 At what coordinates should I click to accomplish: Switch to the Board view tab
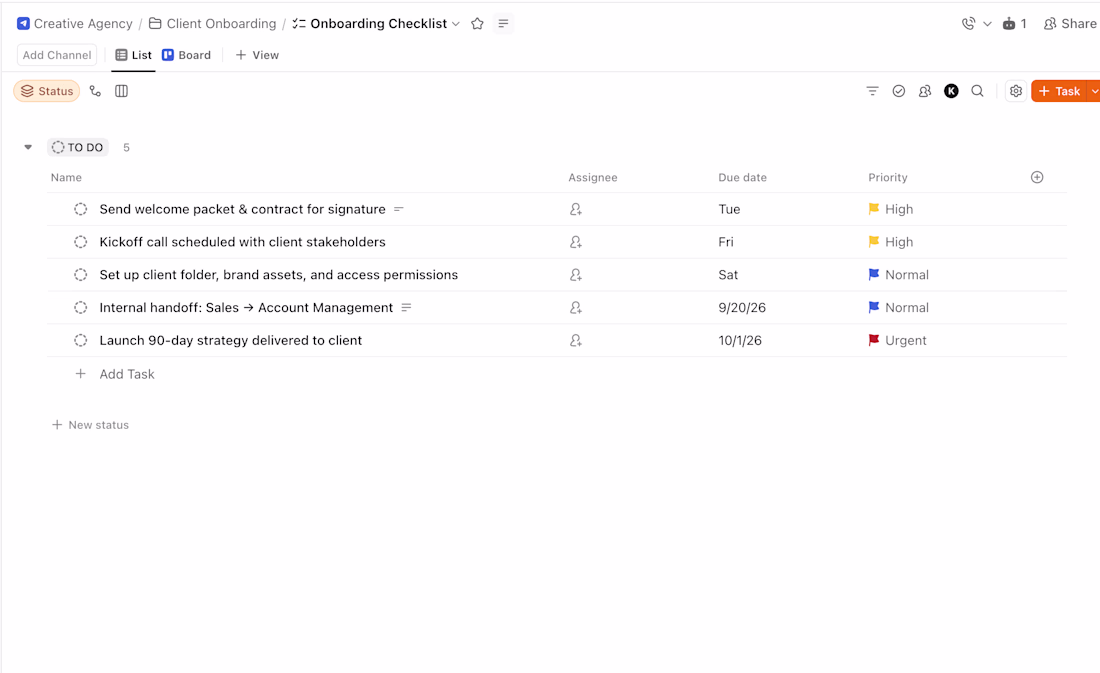187,55
